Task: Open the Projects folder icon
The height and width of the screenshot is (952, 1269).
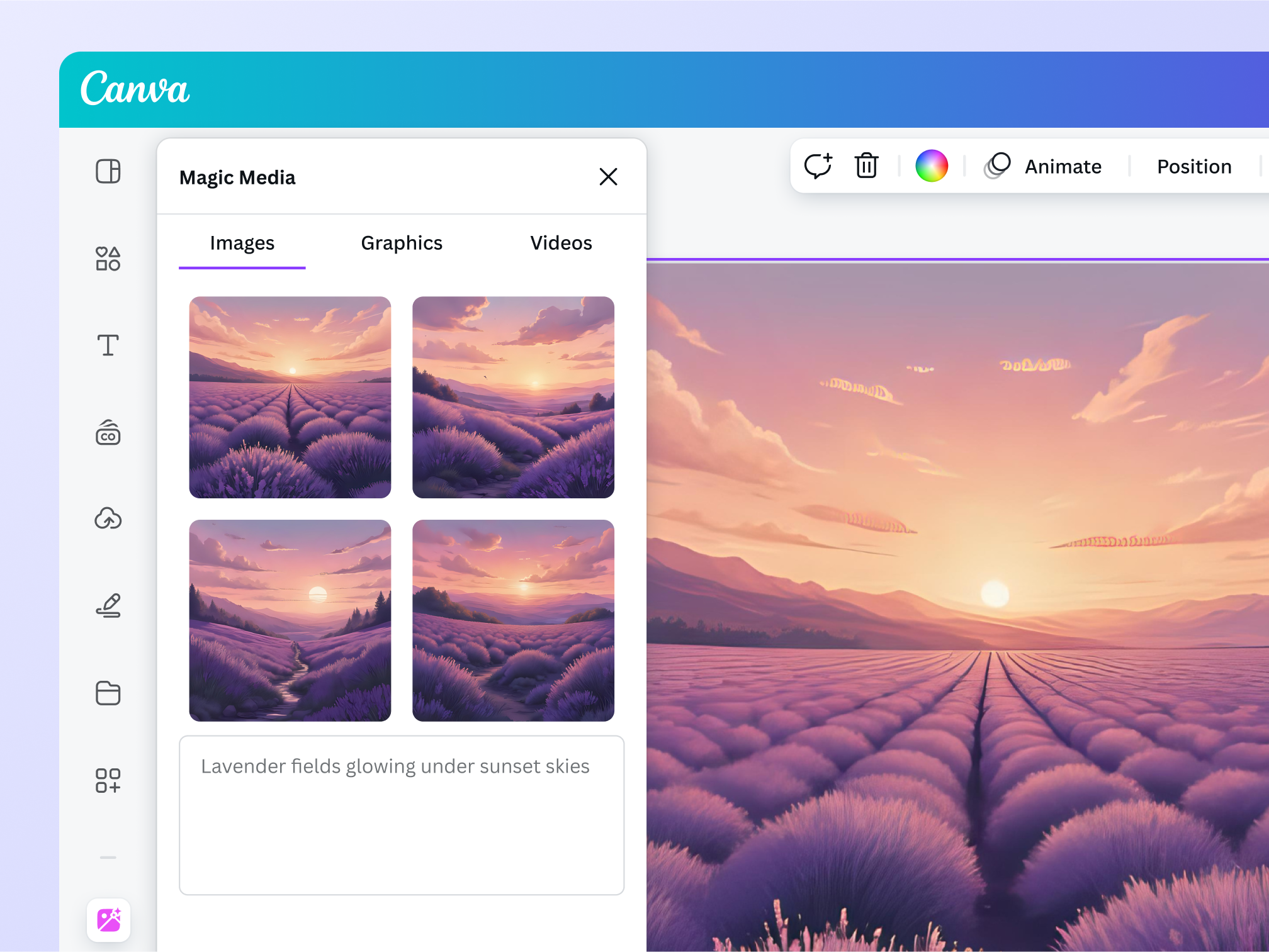Action: (x=108, y=693)
